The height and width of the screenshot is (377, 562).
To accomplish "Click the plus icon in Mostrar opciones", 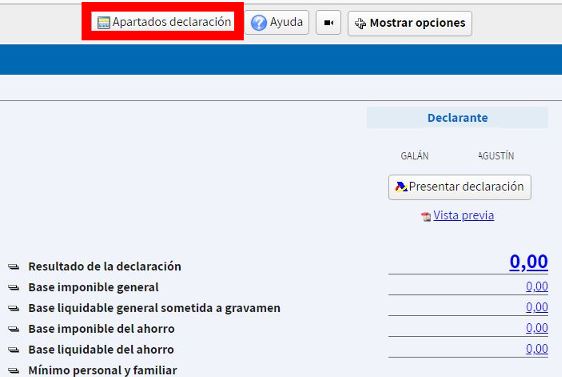I will tap(360, 23).
